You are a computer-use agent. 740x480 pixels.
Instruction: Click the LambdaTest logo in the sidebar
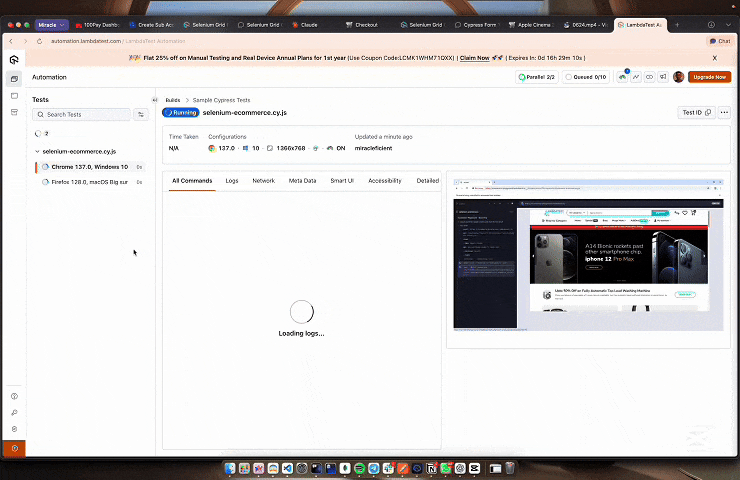tap(14, 59)
